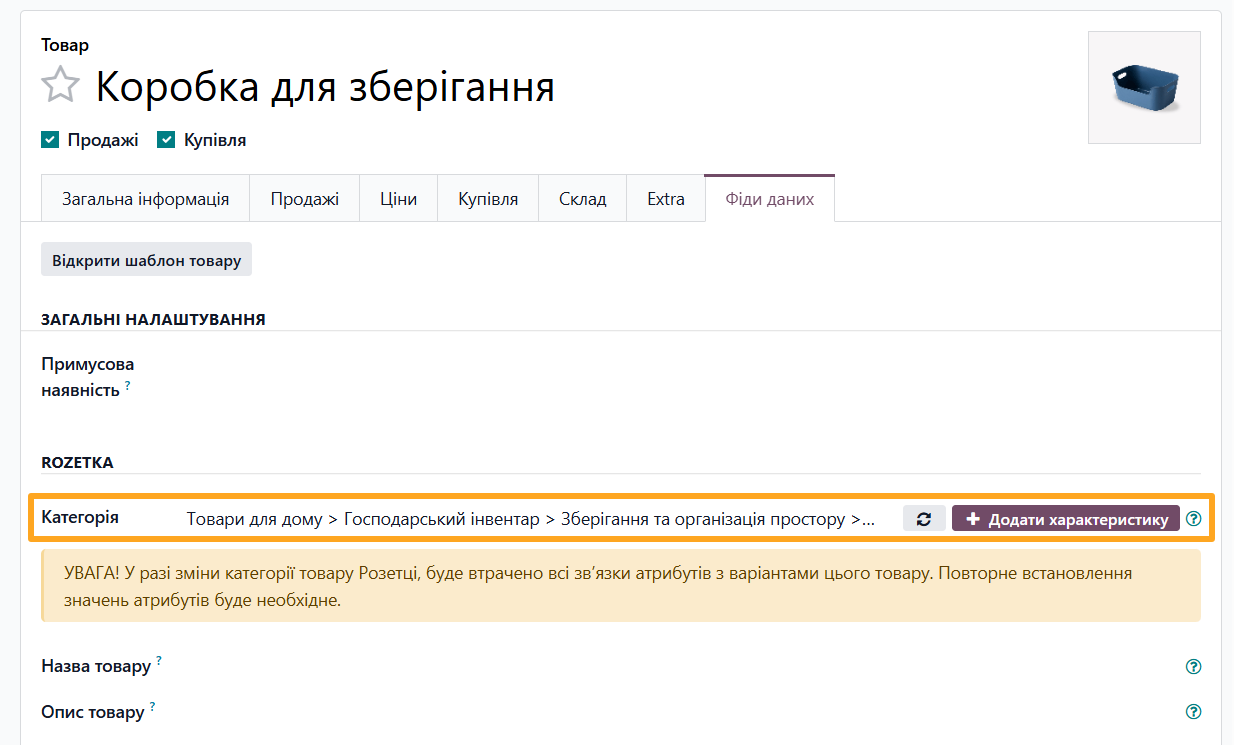The width and height of the screenshot is (1234, 745).
Task: Click the ЗАГАЛЬНІ НАЛАШТУВАННЯ section heading
Action: [153, 319]
